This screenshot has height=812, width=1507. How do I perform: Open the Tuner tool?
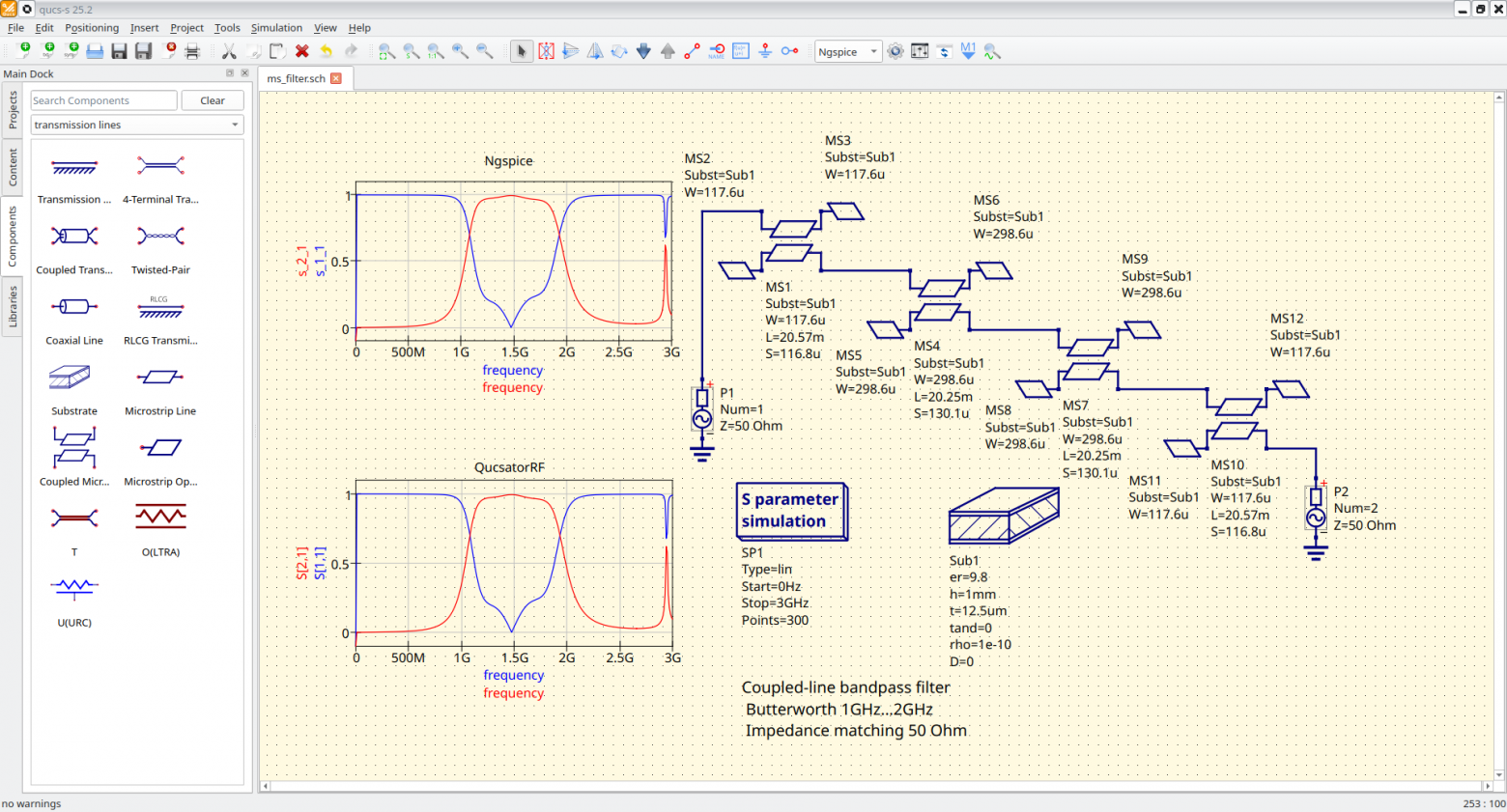(x=920, y=51)
